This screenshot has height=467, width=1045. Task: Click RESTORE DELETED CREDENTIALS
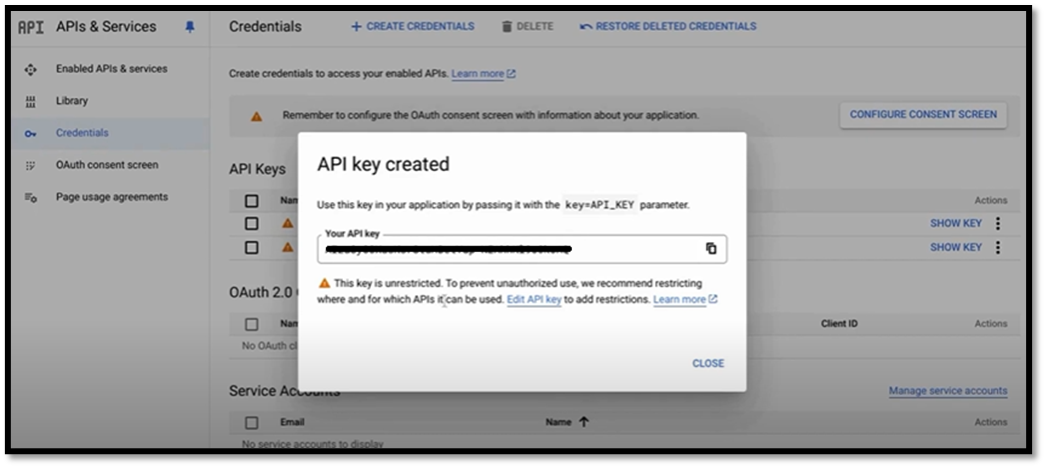coord(668,27)
